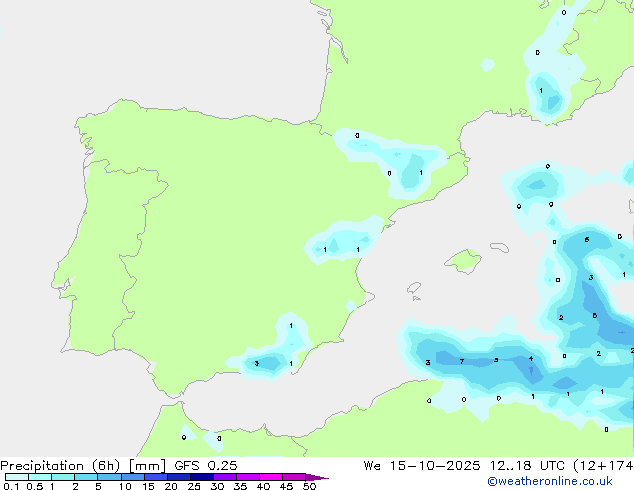Image resolution: width=634 pixels, height=490 pixels.
Task: Click the "7" precipitation value on the map
Action: [462, 361]
